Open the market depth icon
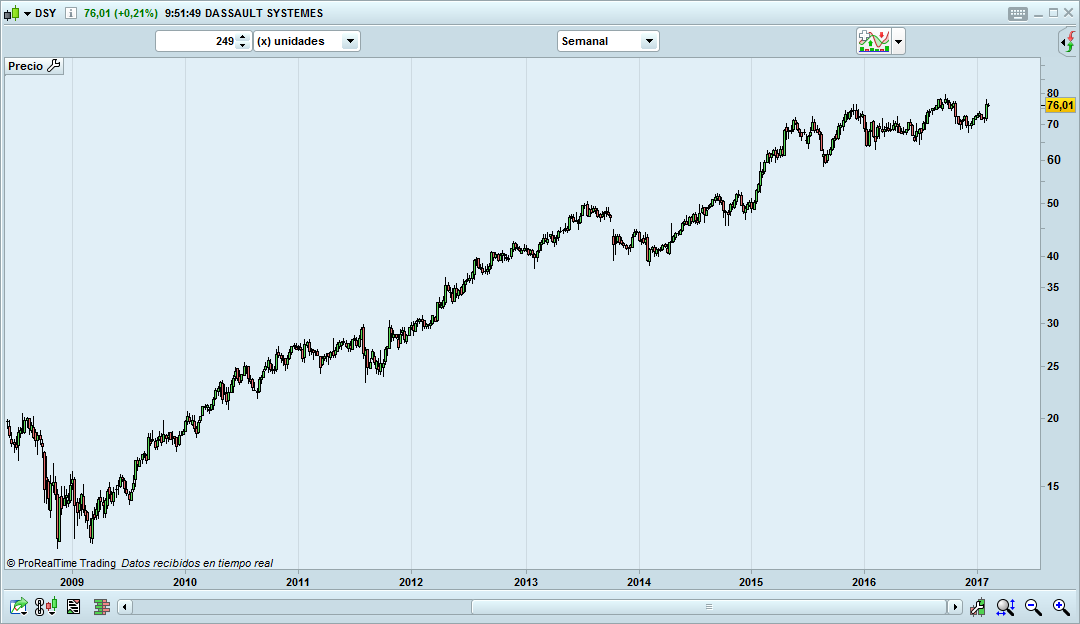The height and width of the screenshot is (624, 1080). coord(101,606)
